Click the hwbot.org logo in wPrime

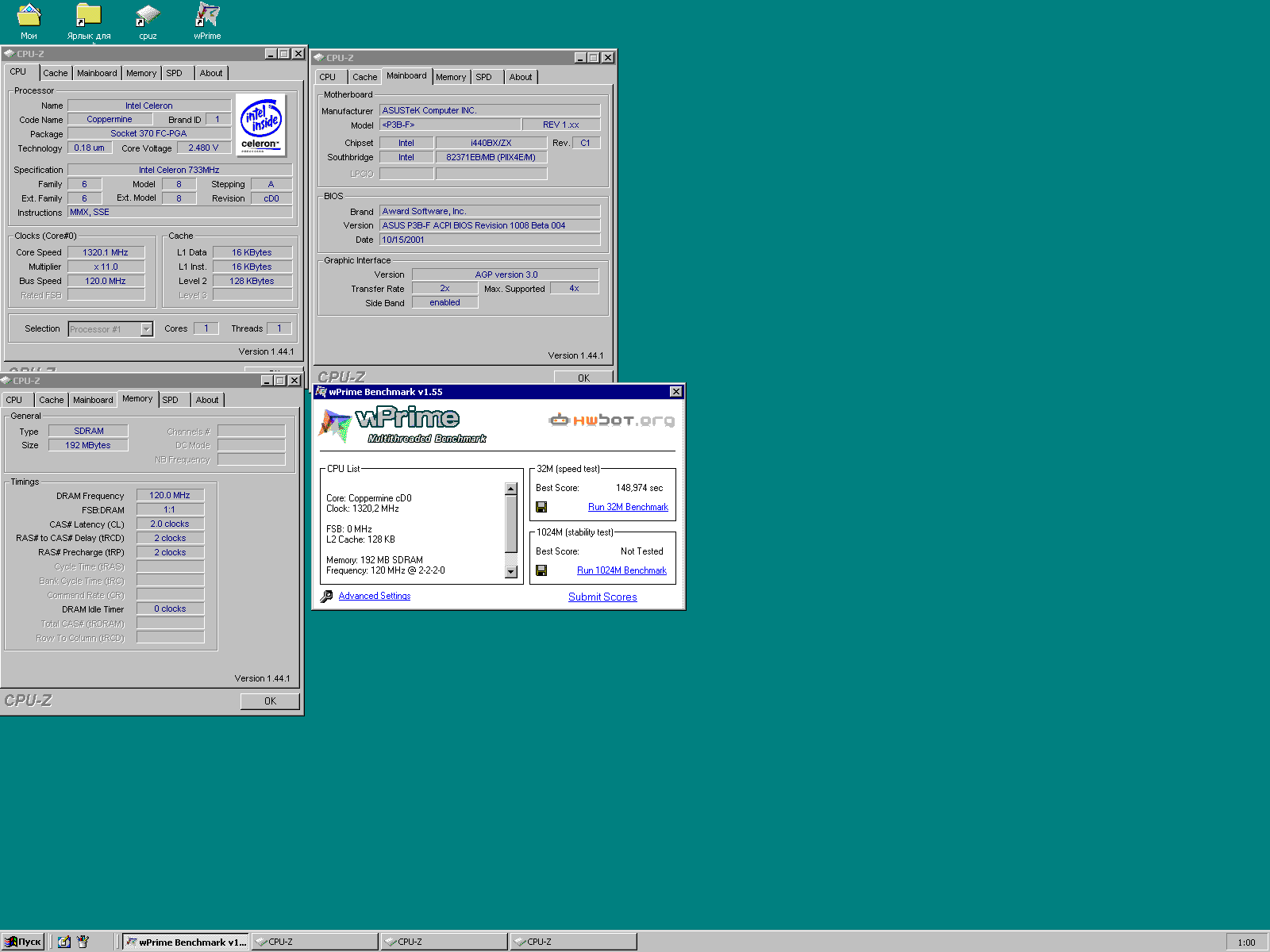pos(611,420)
